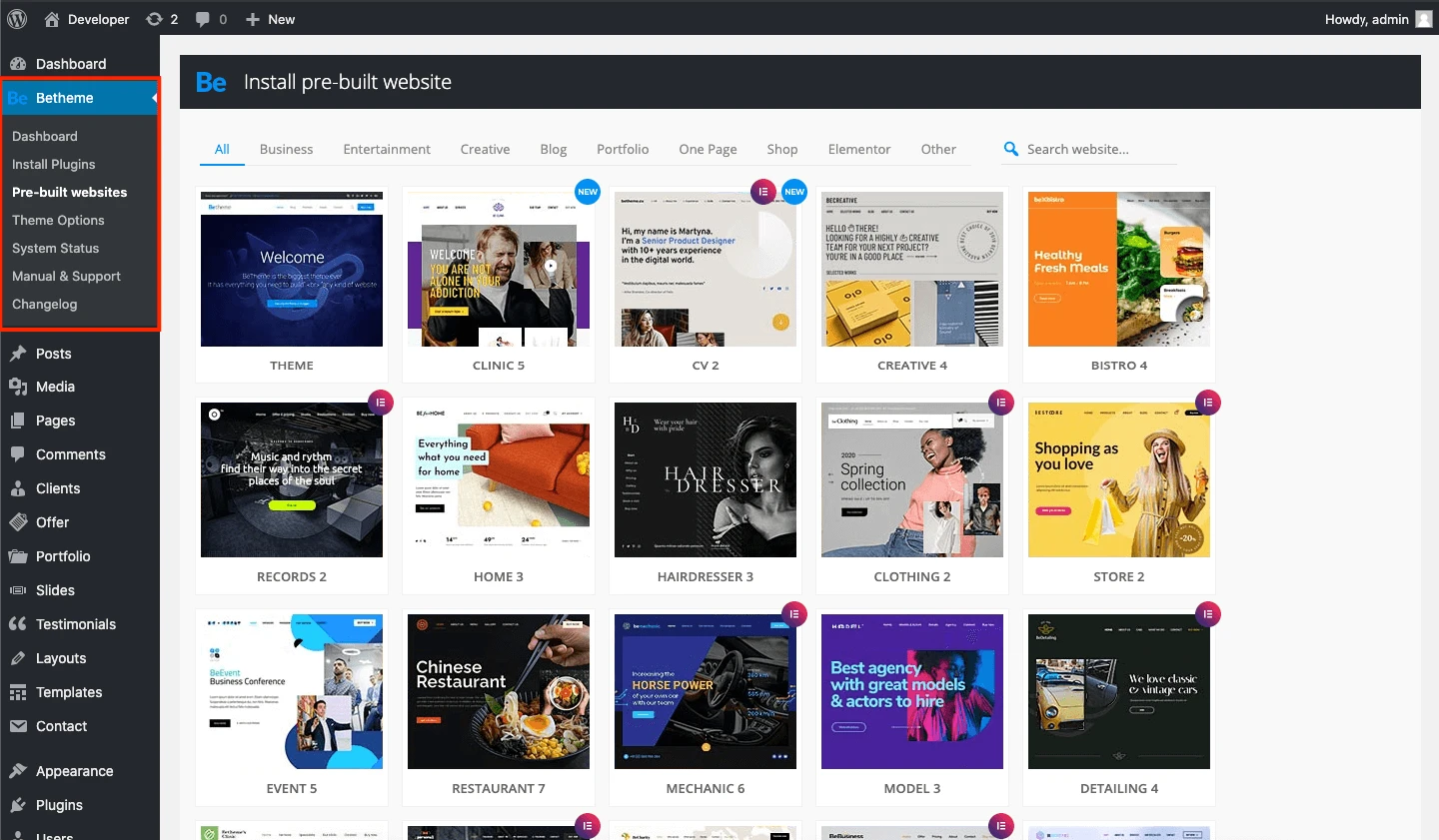Select the Hairdresser 3 website thumbnail
Screen dimensions: 1439x840
(706, 479)
